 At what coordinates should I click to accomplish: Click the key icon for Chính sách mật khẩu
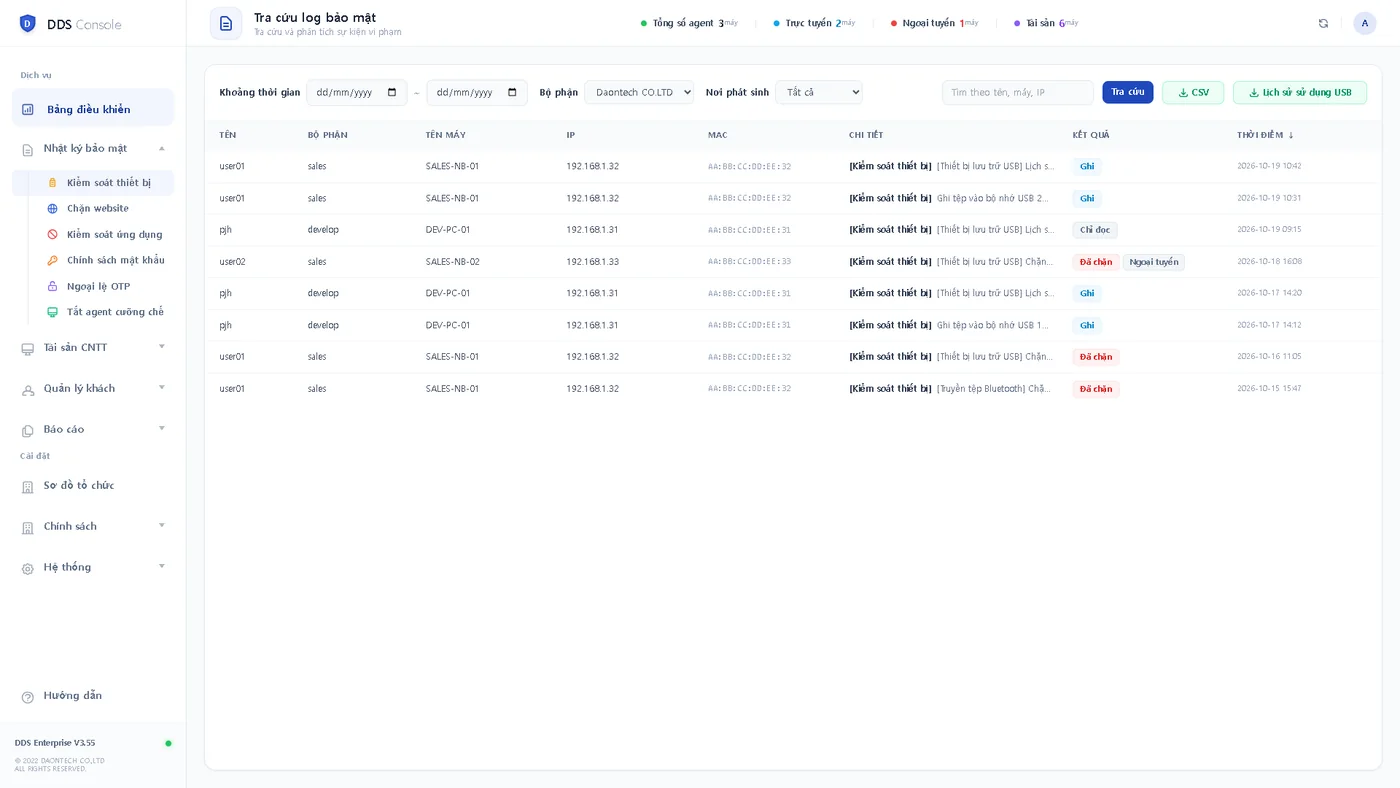click(x=53, y=260)
